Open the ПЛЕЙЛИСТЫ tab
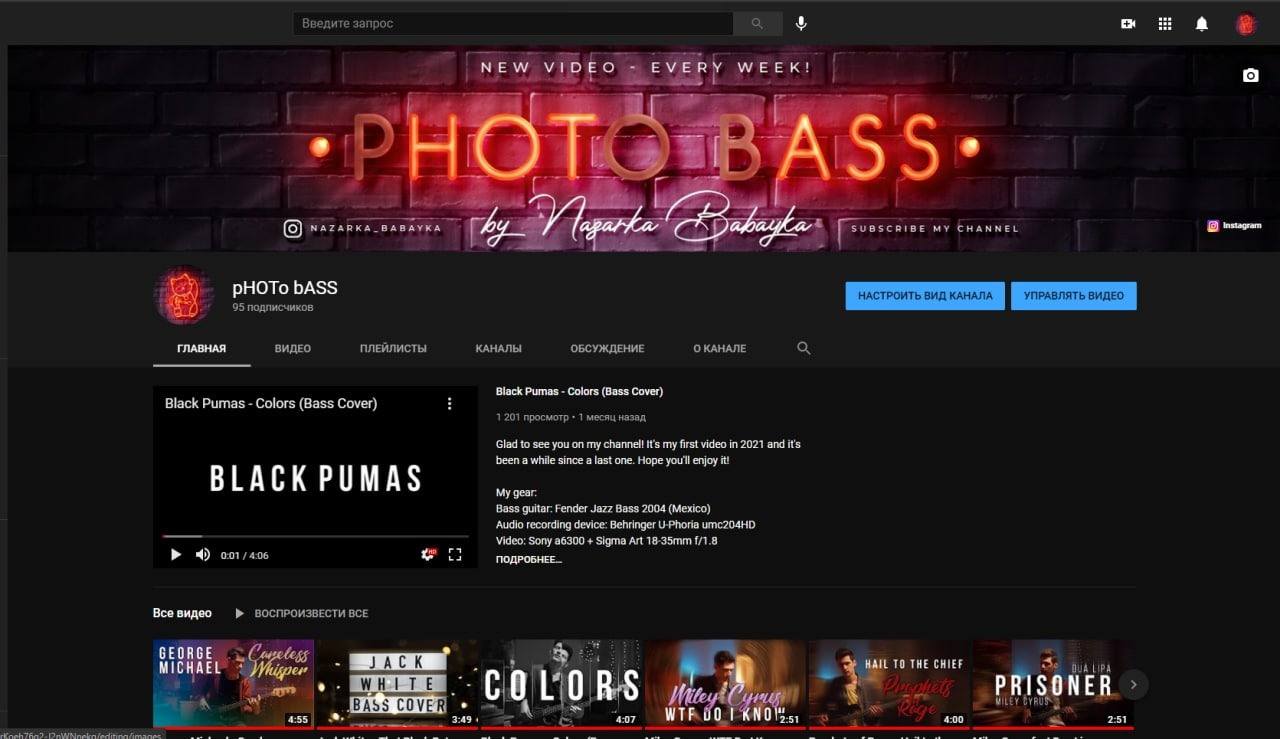Image resolution: width=1280 pixels, height=739 pixels. 393,348
